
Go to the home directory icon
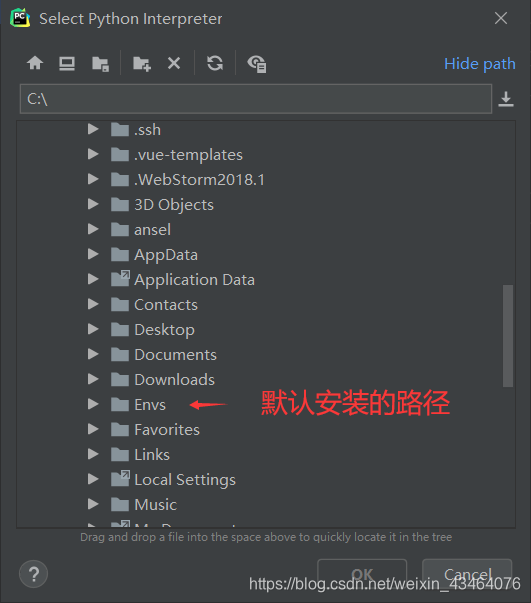(x=35, y=63)
